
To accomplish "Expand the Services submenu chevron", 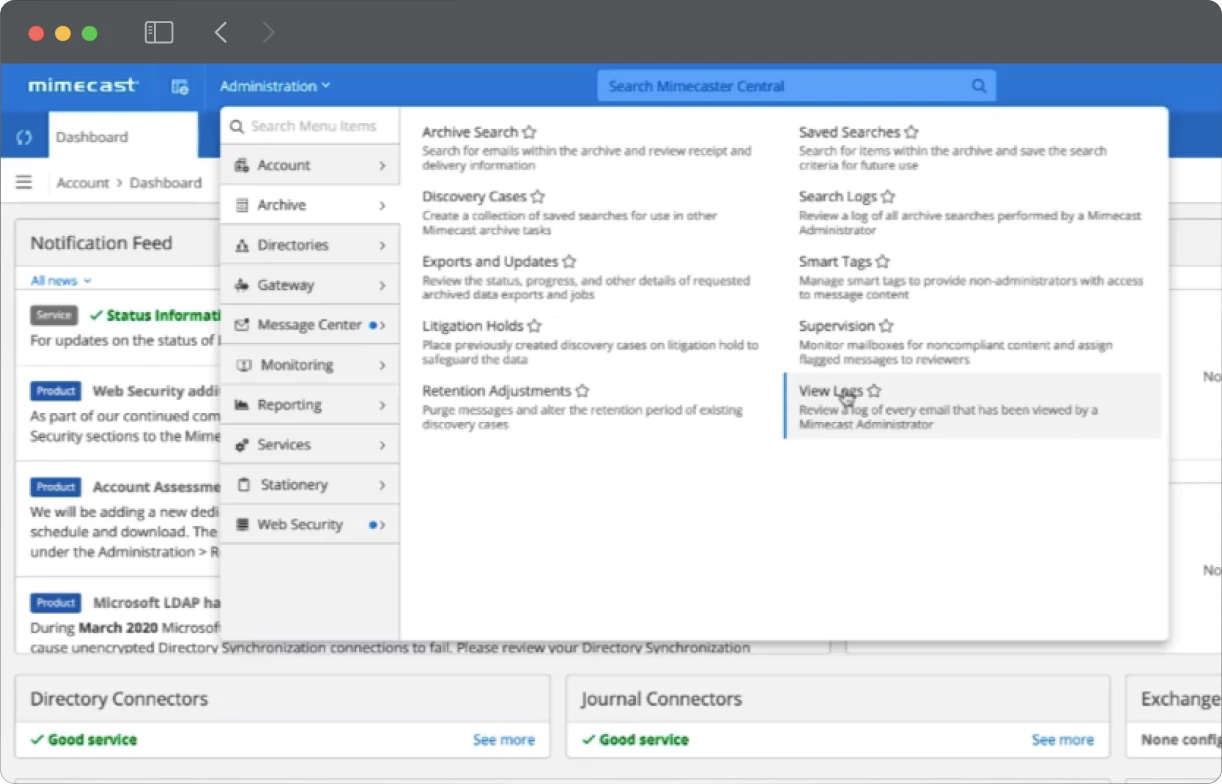I will pos(382,445).
